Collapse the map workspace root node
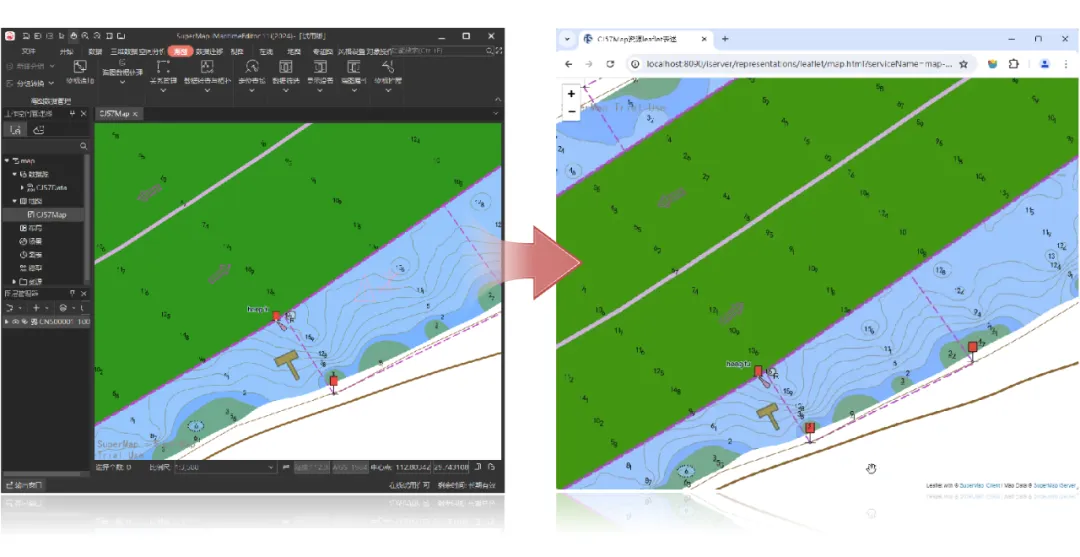The image size is (1080, 557). pyautogui.click(x=6, y=160)
